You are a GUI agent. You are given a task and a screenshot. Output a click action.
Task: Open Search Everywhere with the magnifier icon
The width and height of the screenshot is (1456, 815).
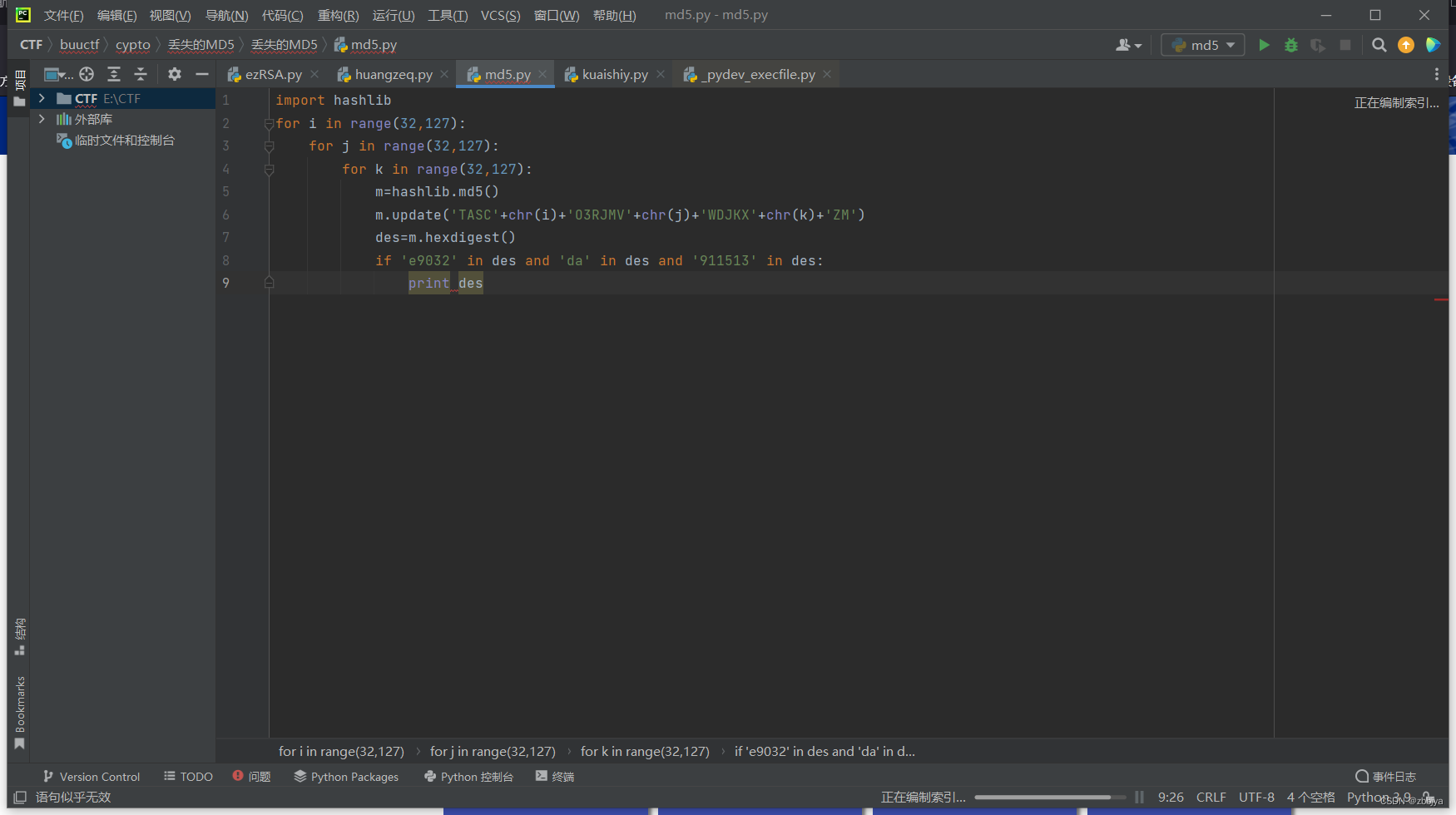click(1379, 45)
